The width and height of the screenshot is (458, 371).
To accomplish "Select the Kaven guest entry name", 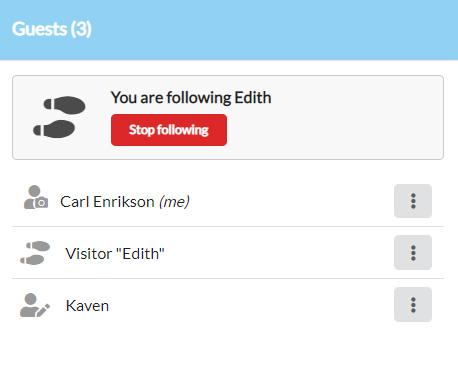I will (x=87, y=306).
